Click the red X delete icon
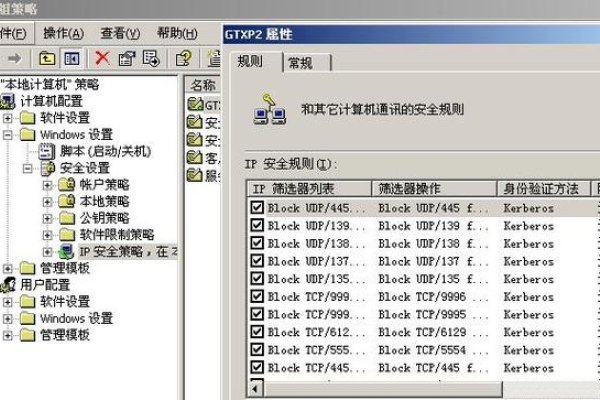600x400 pixels. [x=102, y=59]
